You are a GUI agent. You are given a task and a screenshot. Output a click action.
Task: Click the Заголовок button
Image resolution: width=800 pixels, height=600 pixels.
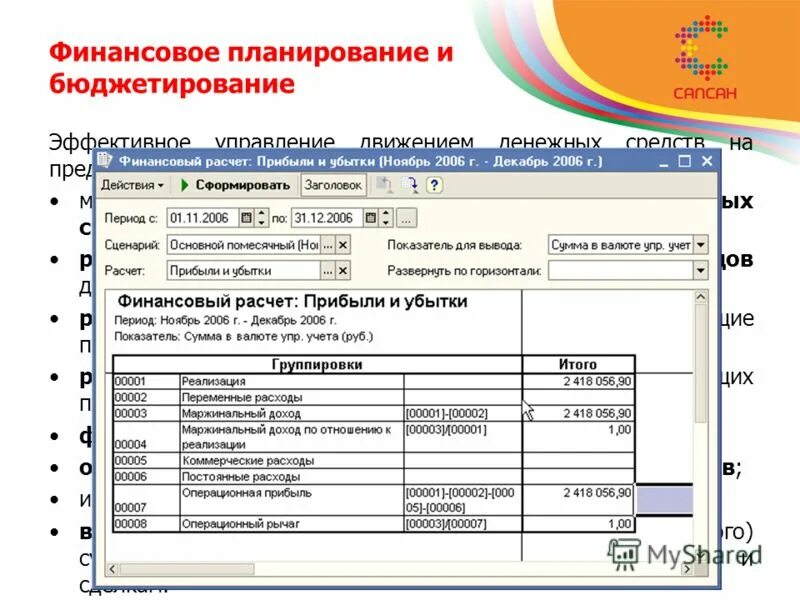(x=332, y=185)
